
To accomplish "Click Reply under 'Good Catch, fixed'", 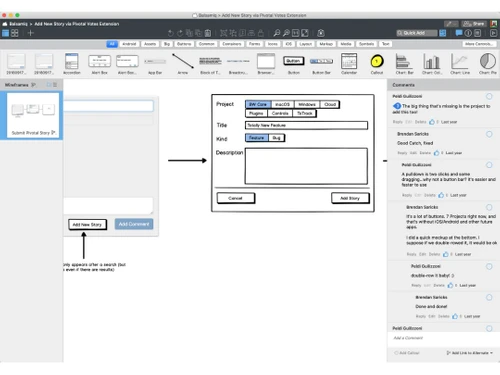I will [x=402, y=153].
